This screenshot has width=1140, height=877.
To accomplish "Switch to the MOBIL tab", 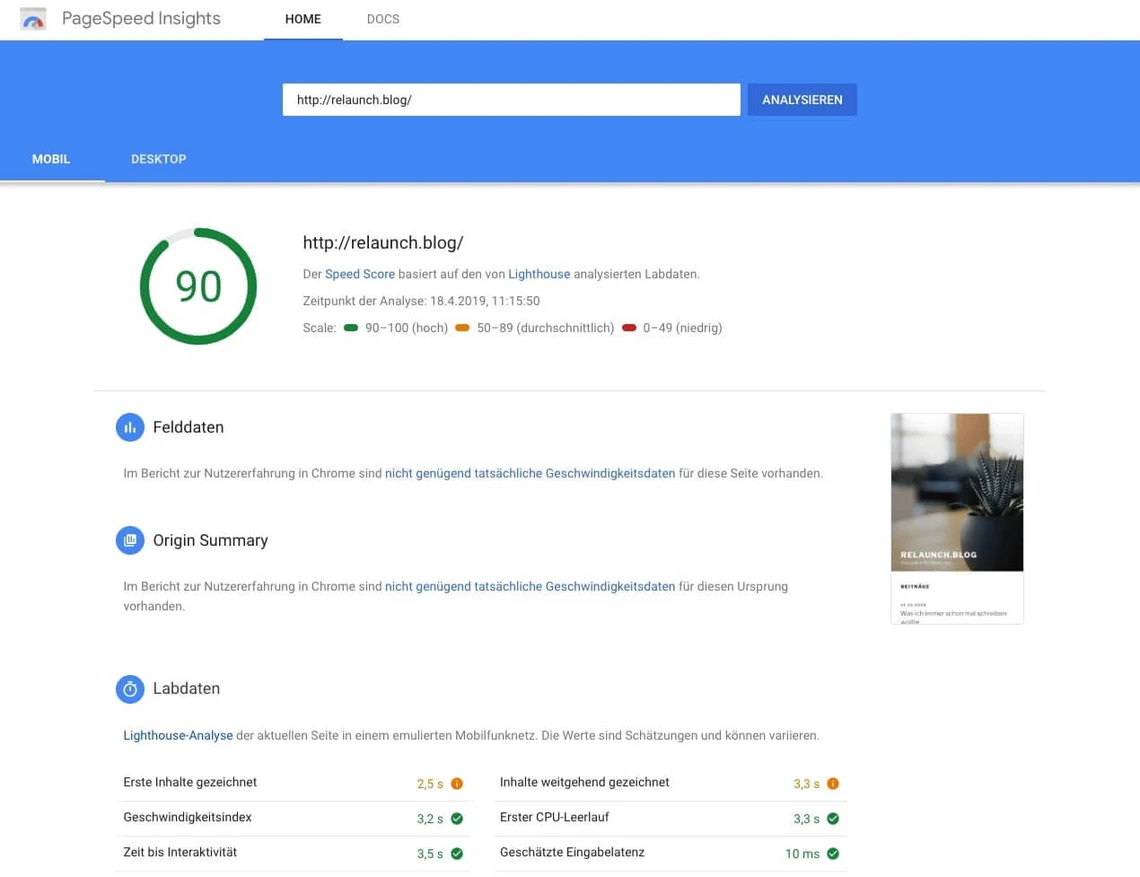I will [50, 159].
